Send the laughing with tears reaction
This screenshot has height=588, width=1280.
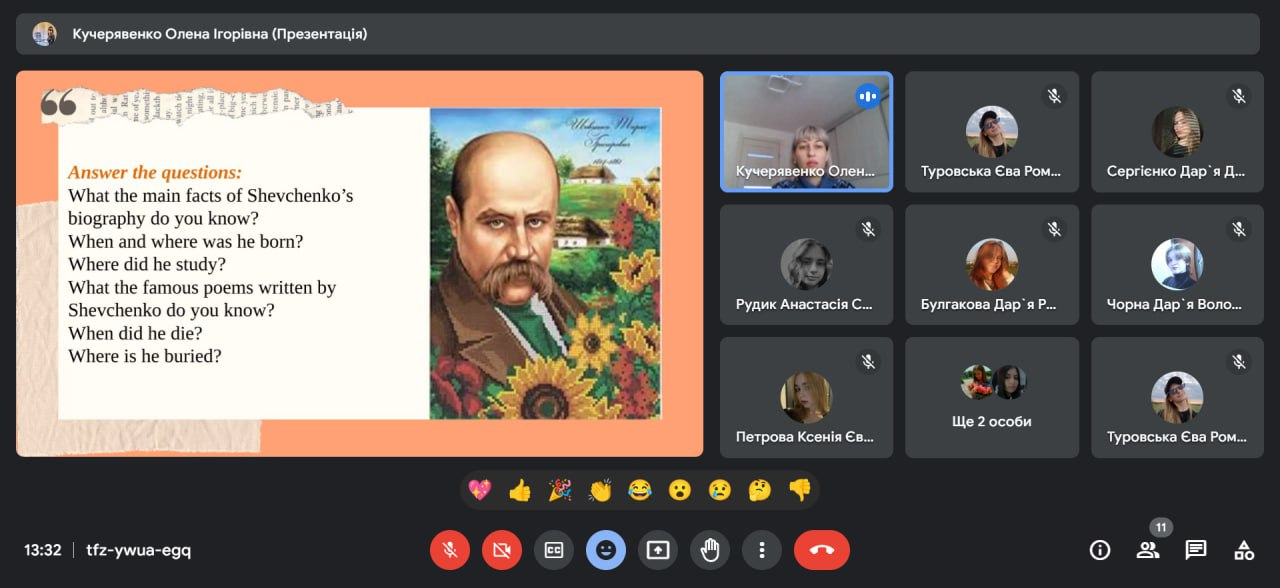(x=640, y=490)
